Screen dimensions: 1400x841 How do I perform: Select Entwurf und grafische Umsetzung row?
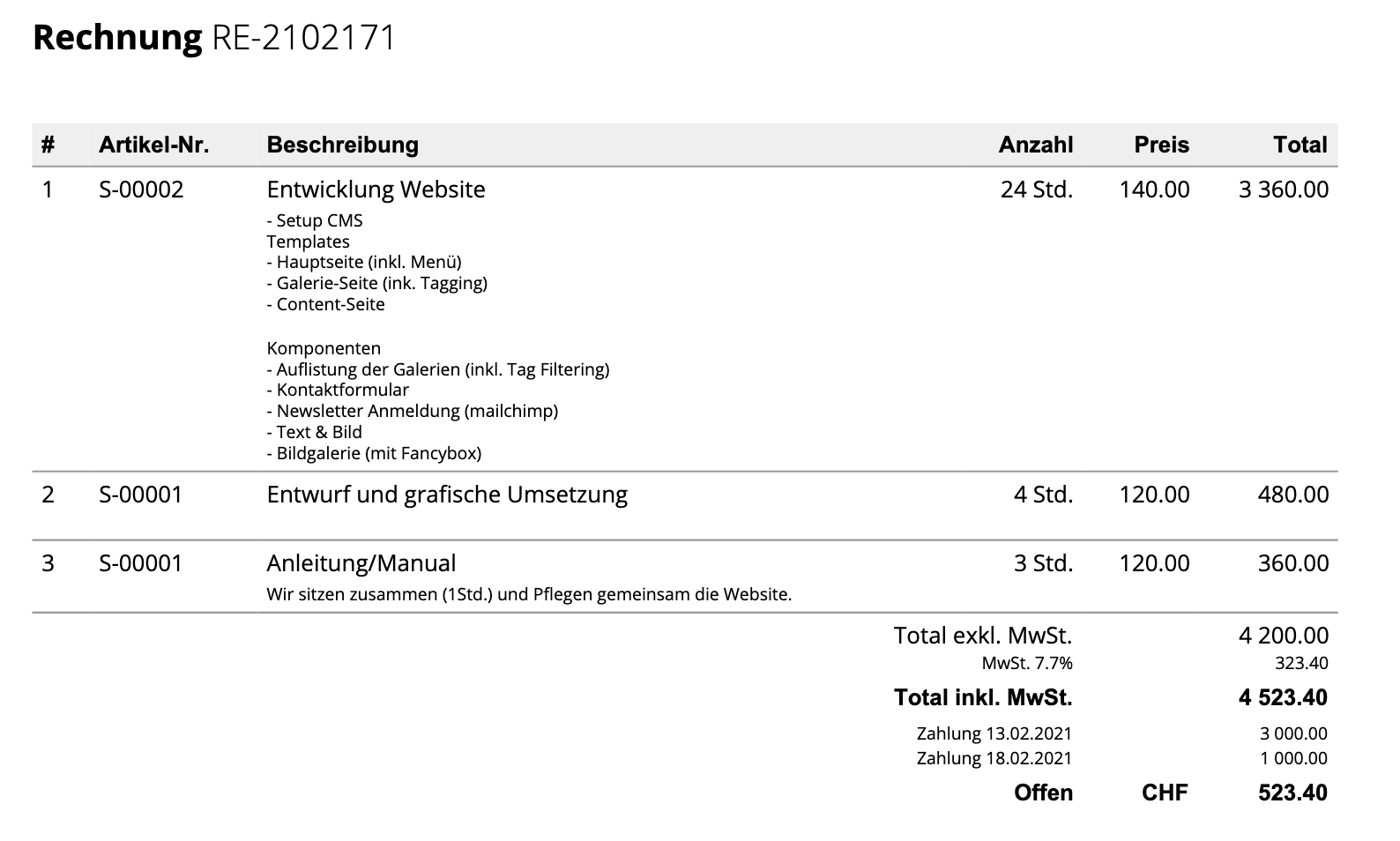click(447, 495)
